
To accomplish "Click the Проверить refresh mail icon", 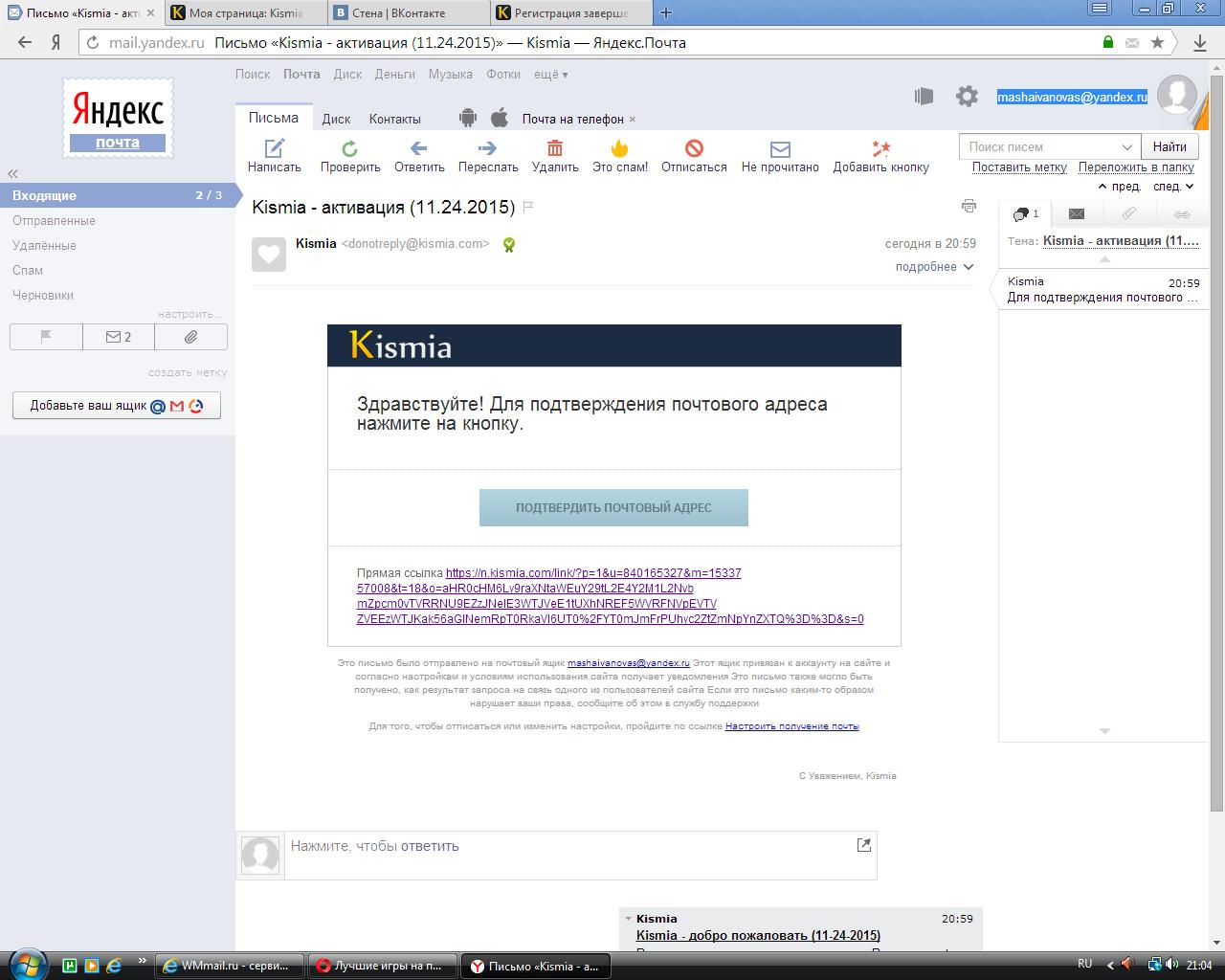I will point(350,147).
